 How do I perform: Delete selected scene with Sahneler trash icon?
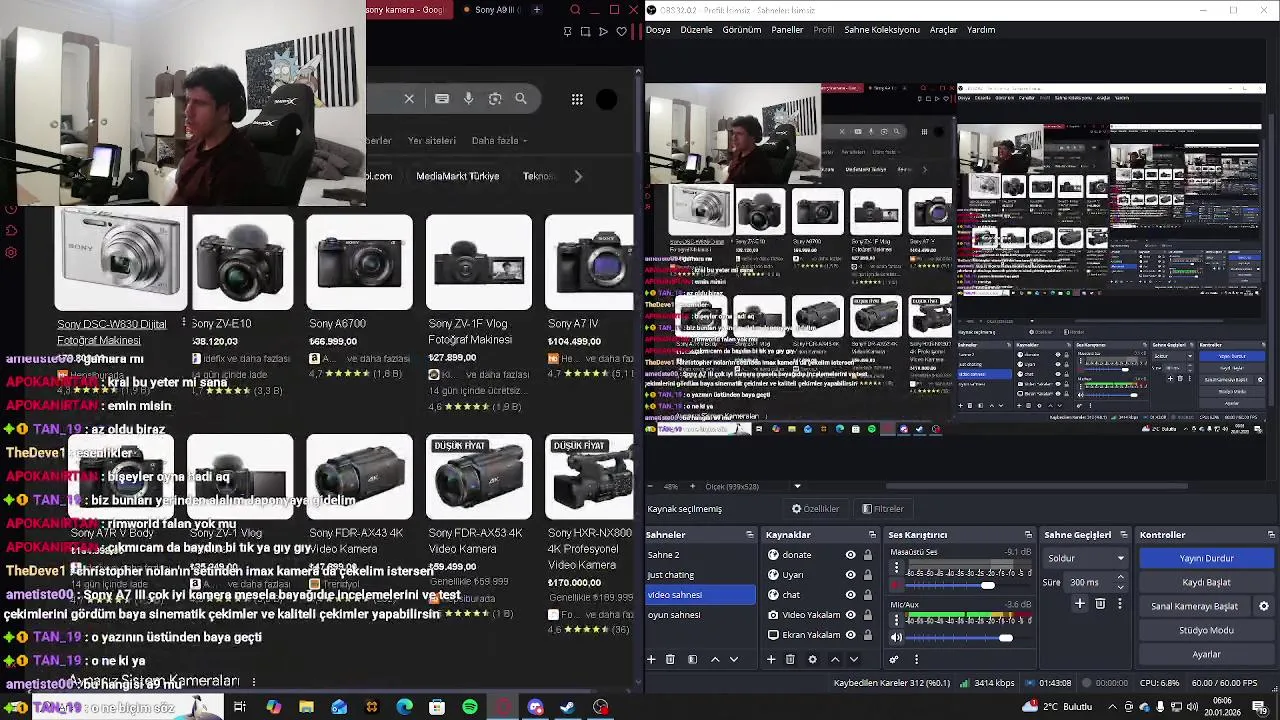pos(670,659)
